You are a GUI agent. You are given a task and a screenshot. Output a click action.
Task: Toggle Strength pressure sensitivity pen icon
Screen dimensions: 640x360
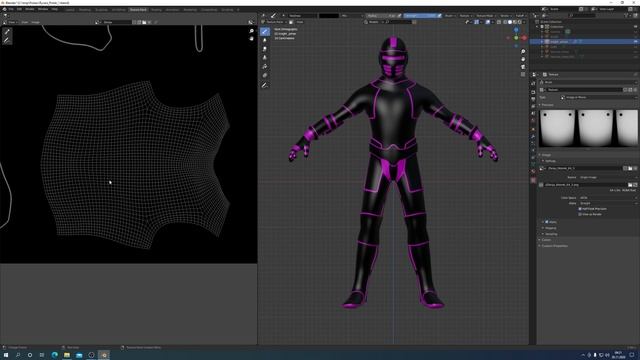[x=440, y=16]
